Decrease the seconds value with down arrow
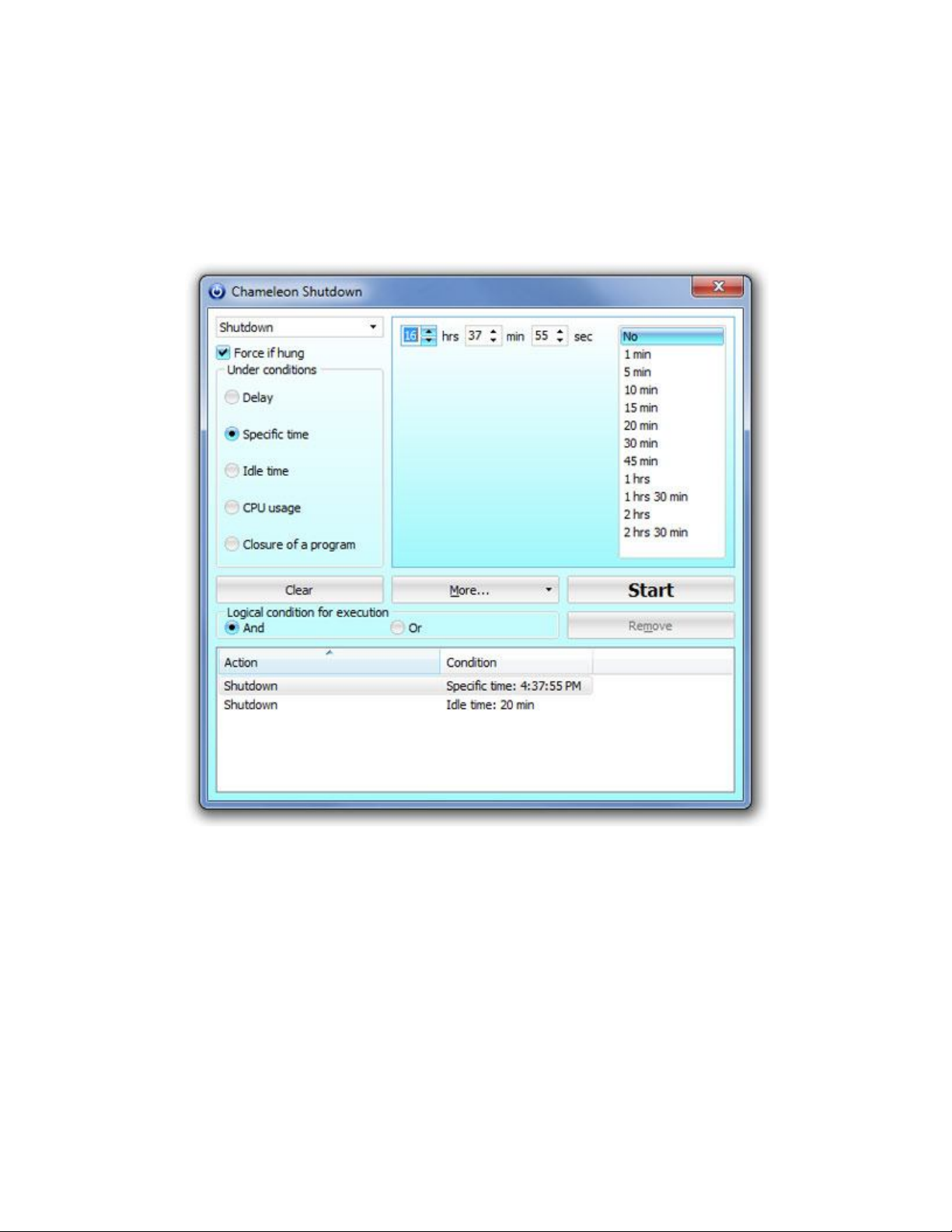952x1232 pixels. click(x=560, y=340)
